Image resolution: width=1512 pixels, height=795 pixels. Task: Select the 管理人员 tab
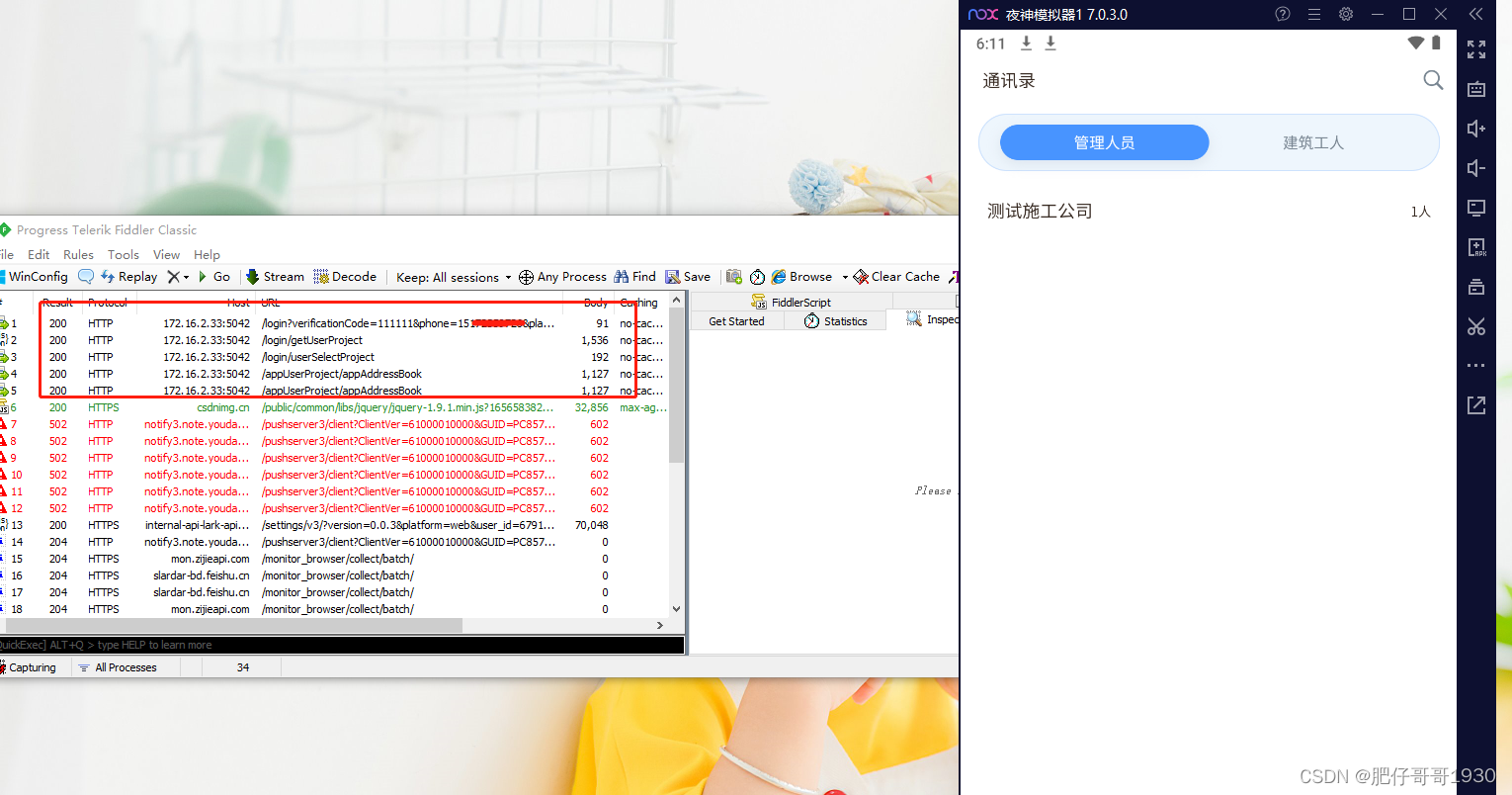coord(1104,142)
